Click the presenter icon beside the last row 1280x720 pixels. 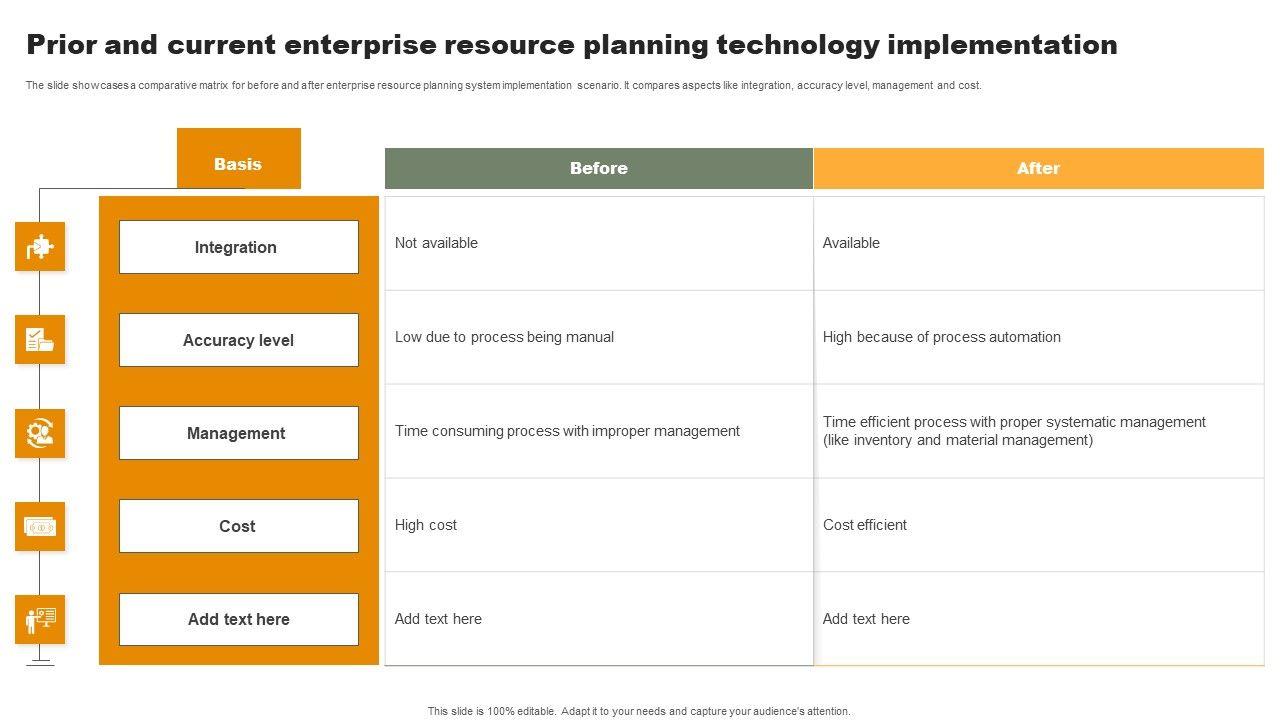pos(40,619)
